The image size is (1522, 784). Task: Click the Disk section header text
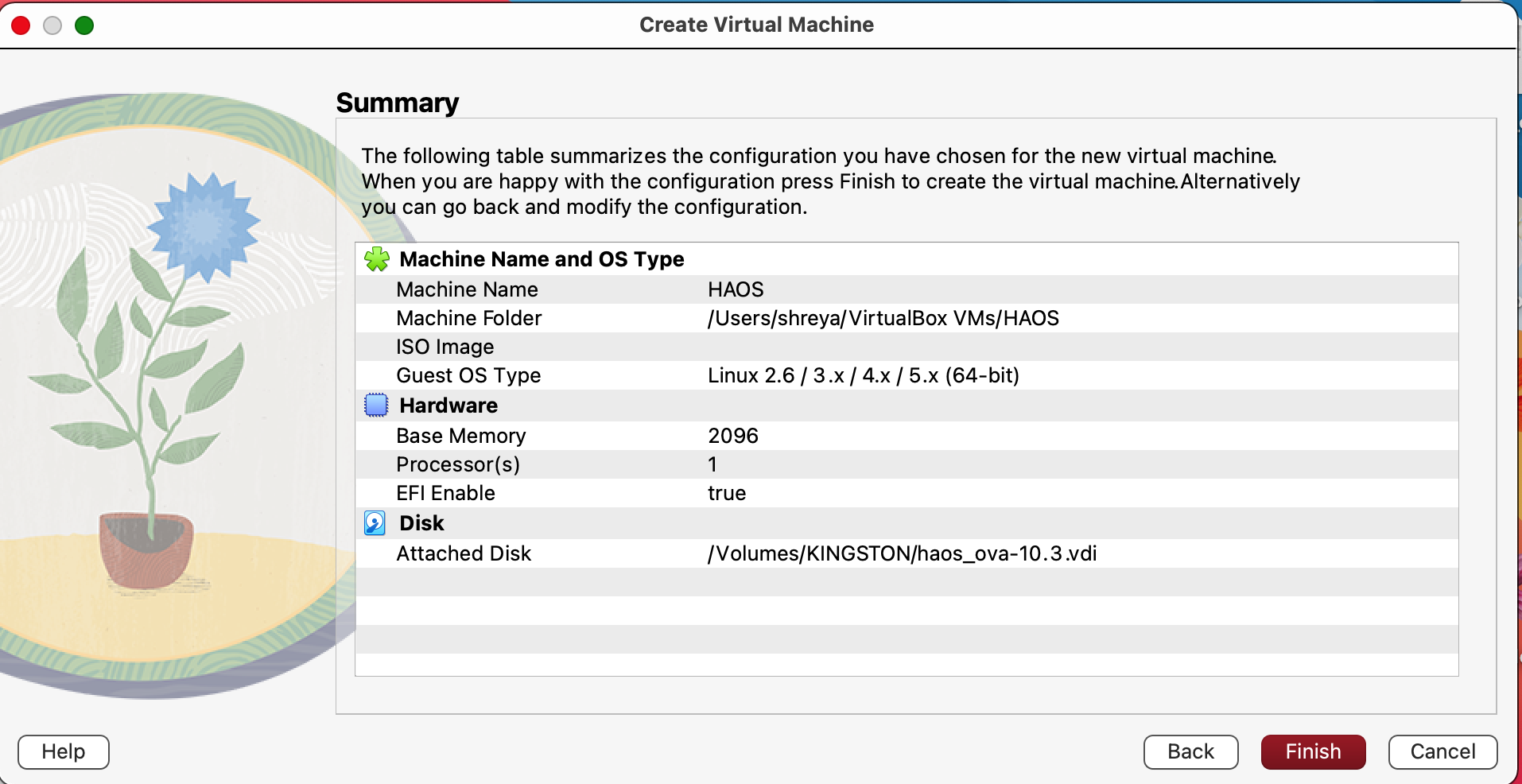pos(421,523)
